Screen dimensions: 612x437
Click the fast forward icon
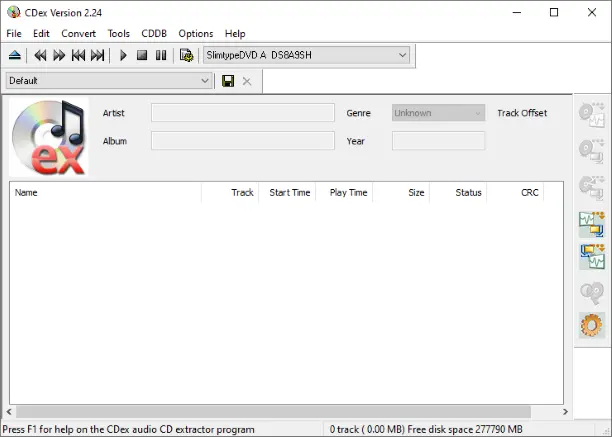pyautogui.click(x=59, y=55)
